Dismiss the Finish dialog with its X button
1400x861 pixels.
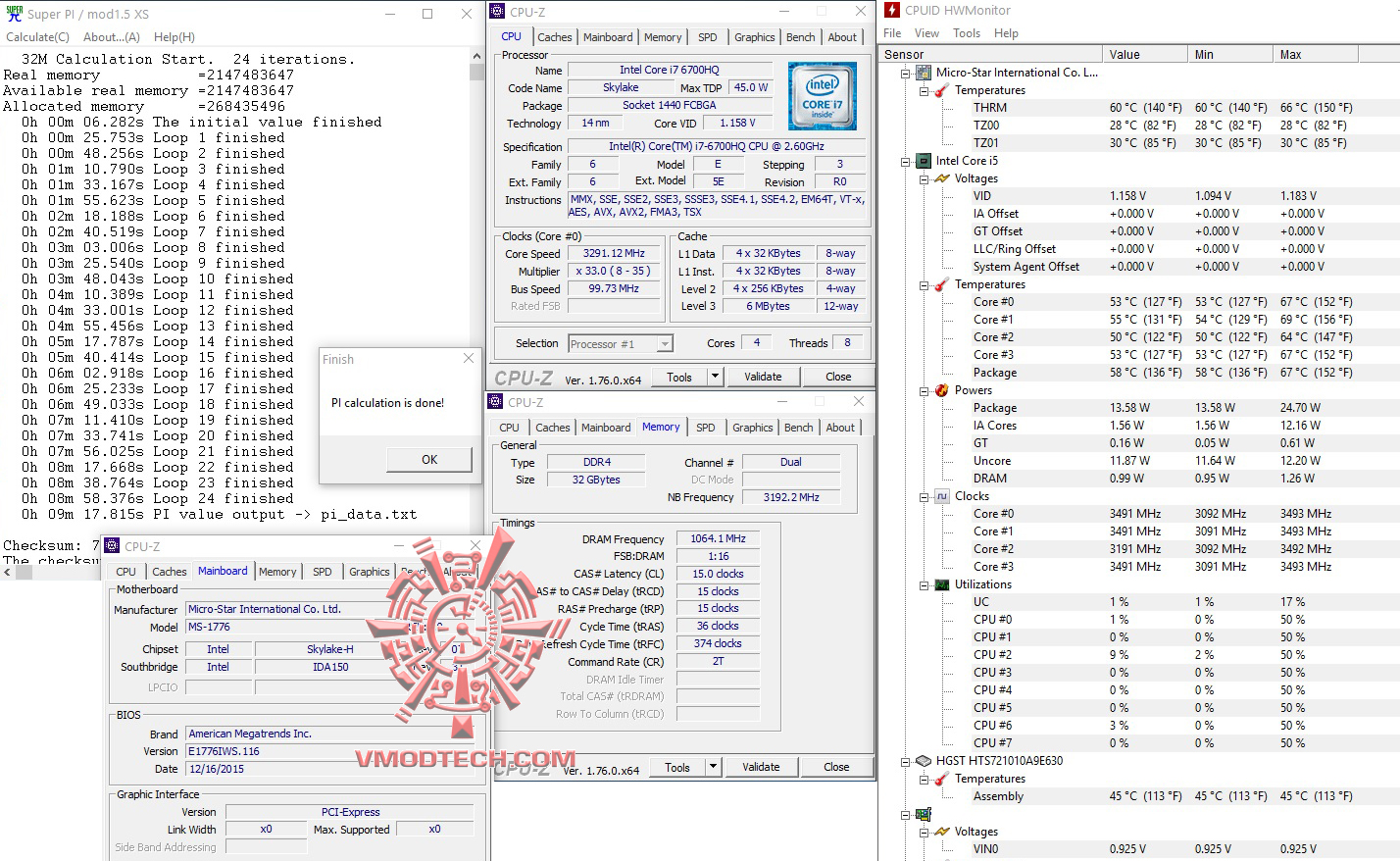pos(469,359)
